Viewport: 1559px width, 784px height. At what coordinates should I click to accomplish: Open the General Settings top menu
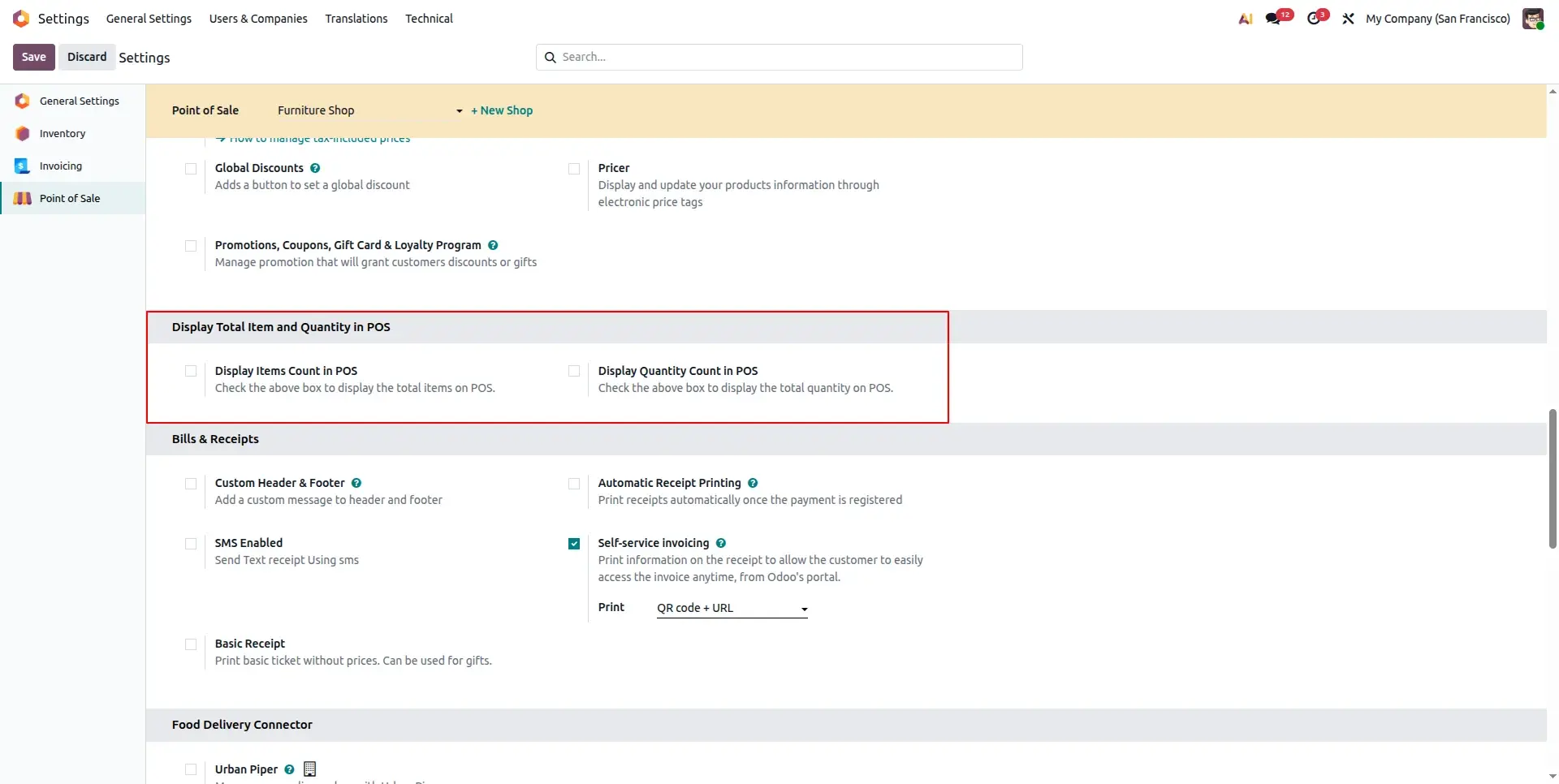pos(149,19)
